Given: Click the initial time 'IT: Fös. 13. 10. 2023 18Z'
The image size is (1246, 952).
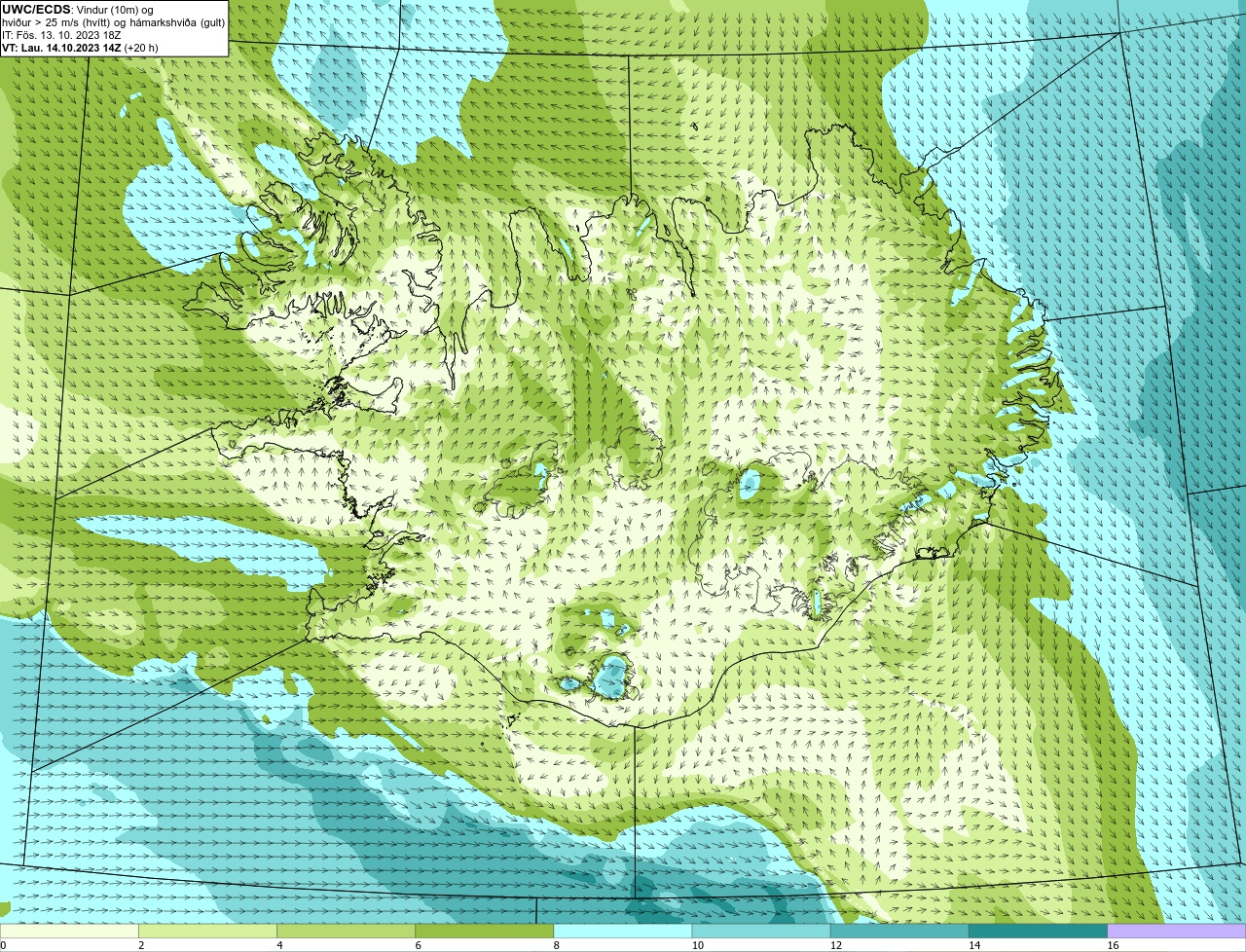Looking at the screenshot, I should (x=61, y=35).
